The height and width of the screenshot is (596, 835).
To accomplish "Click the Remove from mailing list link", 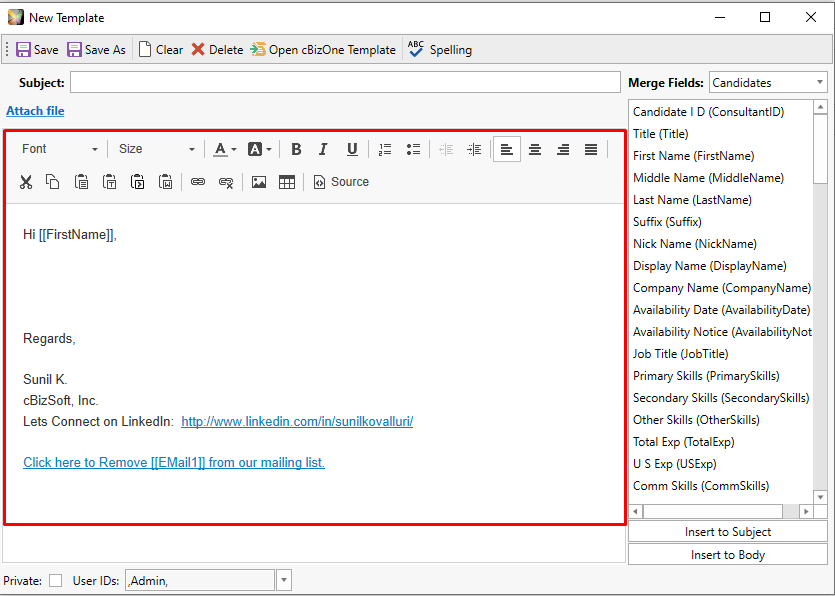I will 174,462.
